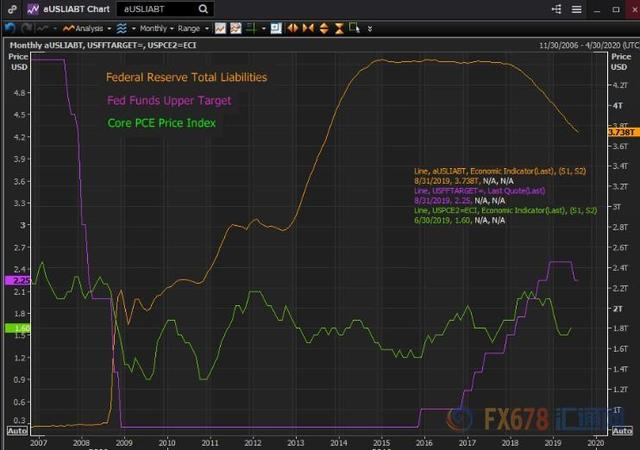The width and height of the screenshot is (640, 450).
Task: Click the redo arrow in toolbar
Action: point(28,29)
